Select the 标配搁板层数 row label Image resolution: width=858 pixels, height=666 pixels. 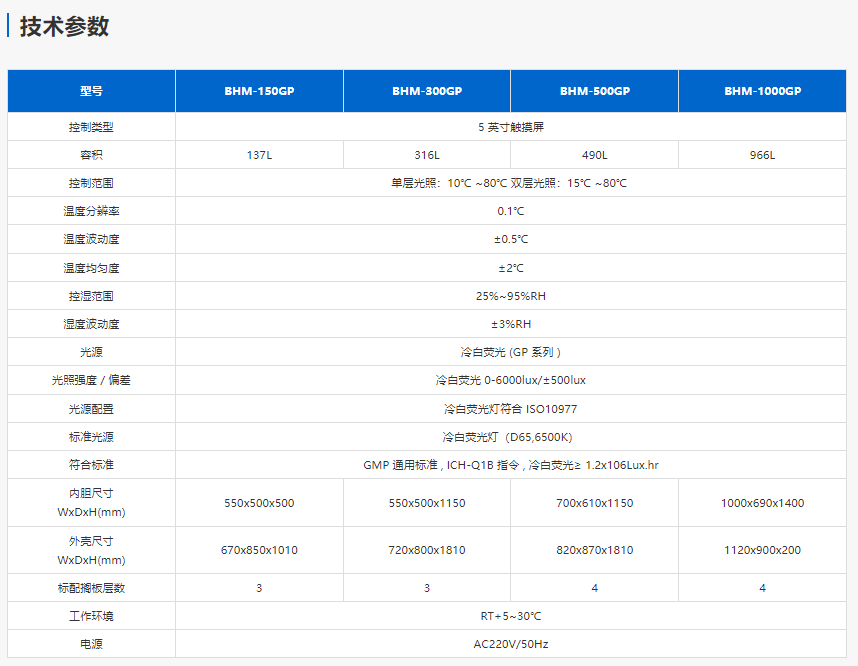[x=91, y=588]
